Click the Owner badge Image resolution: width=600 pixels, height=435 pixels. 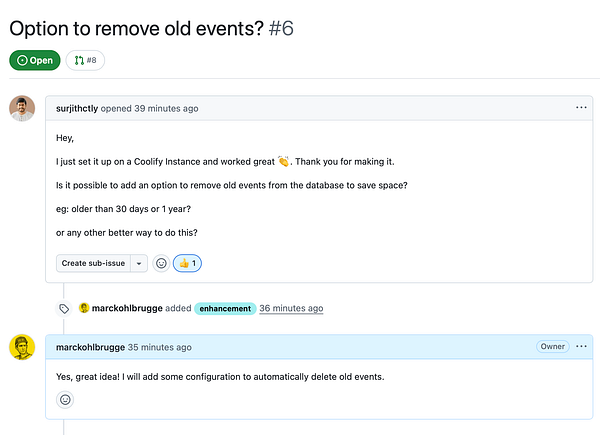click(553, 347)
